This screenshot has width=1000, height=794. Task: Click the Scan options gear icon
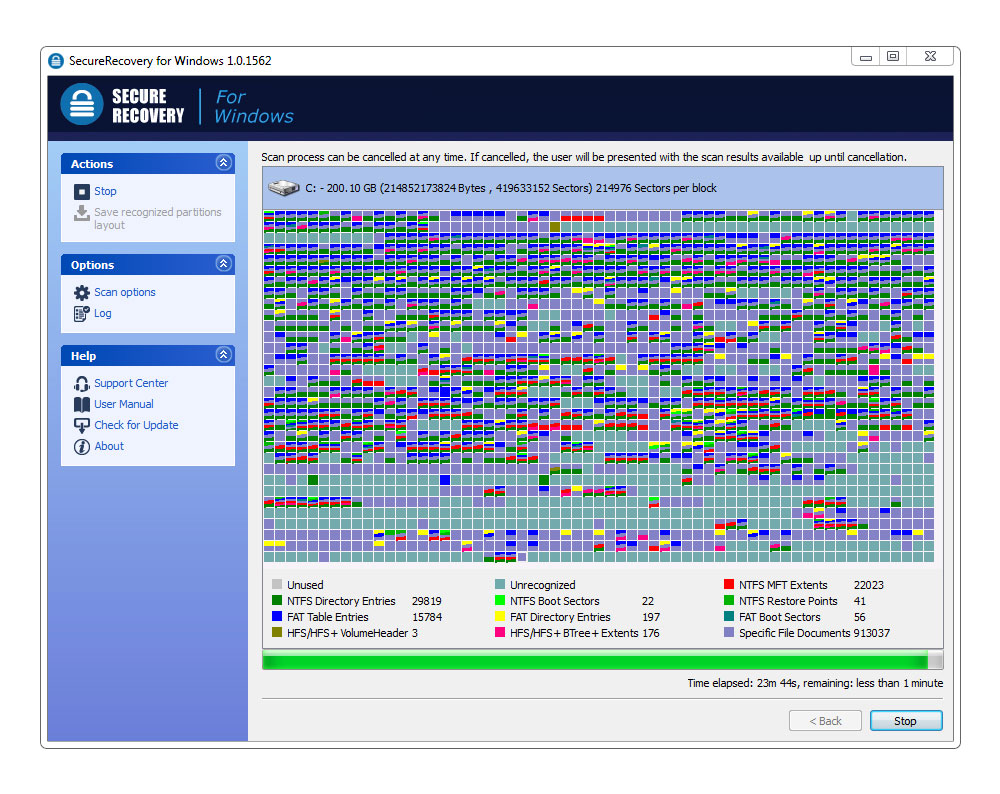pos(82,292)
